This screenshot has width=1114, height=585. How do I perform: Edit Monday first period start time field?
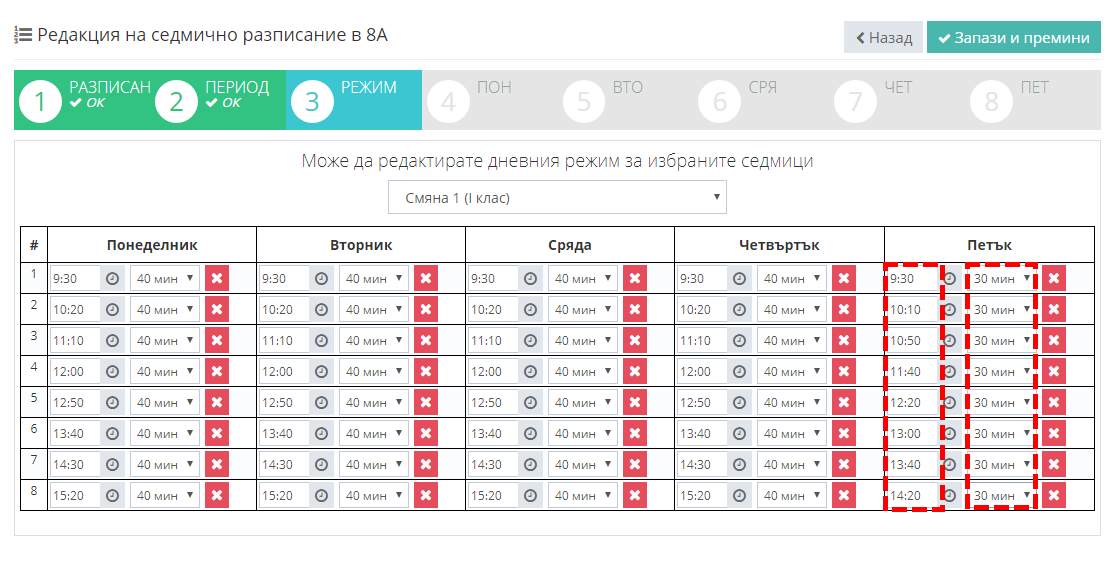click(75, 279)
